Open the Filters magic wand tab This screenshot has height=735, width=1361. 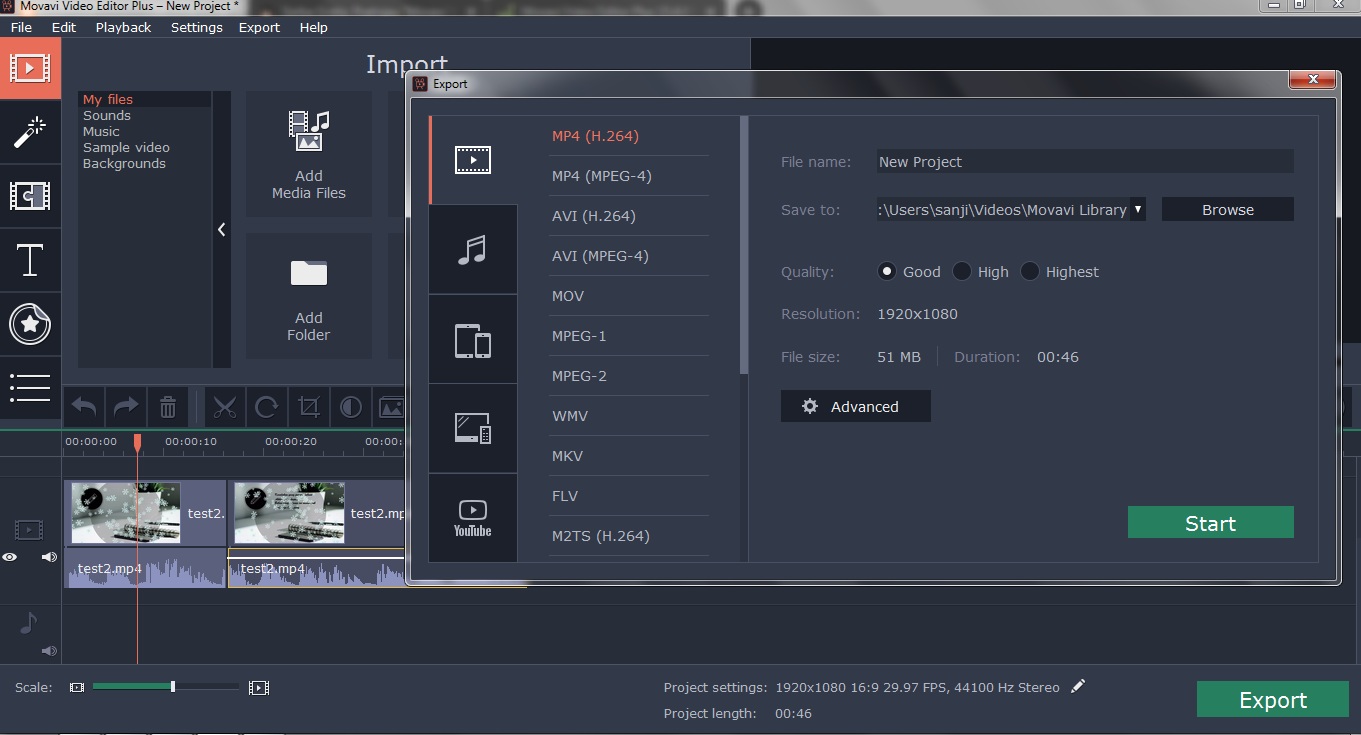coord(30,131)
